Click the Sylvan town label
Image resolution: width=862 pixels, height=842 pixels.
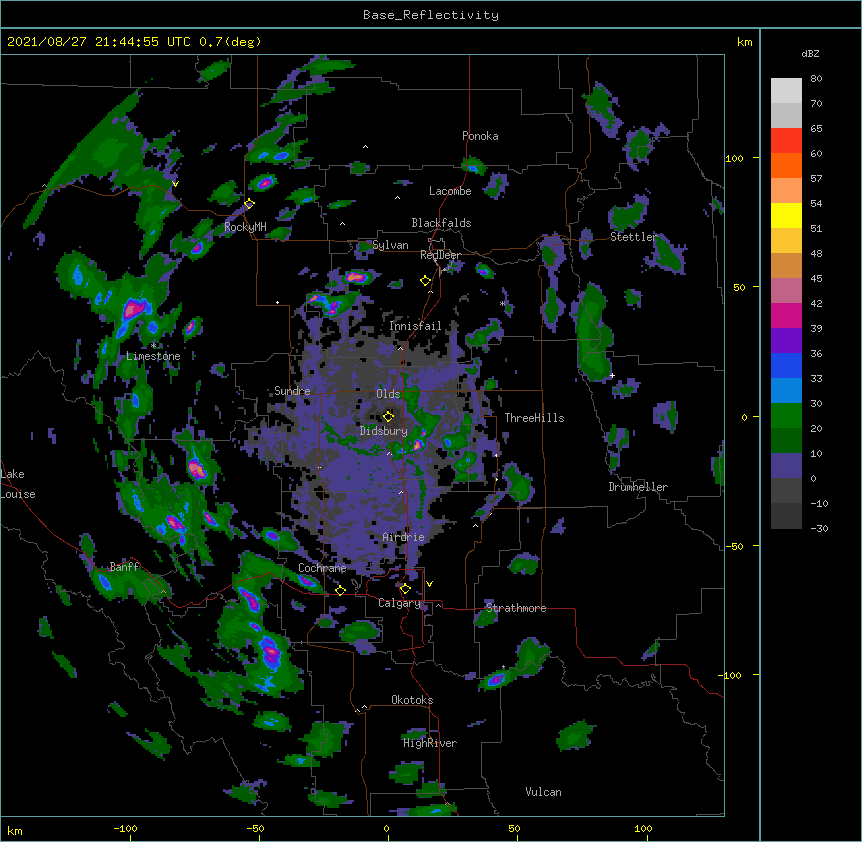pos(390,245)
